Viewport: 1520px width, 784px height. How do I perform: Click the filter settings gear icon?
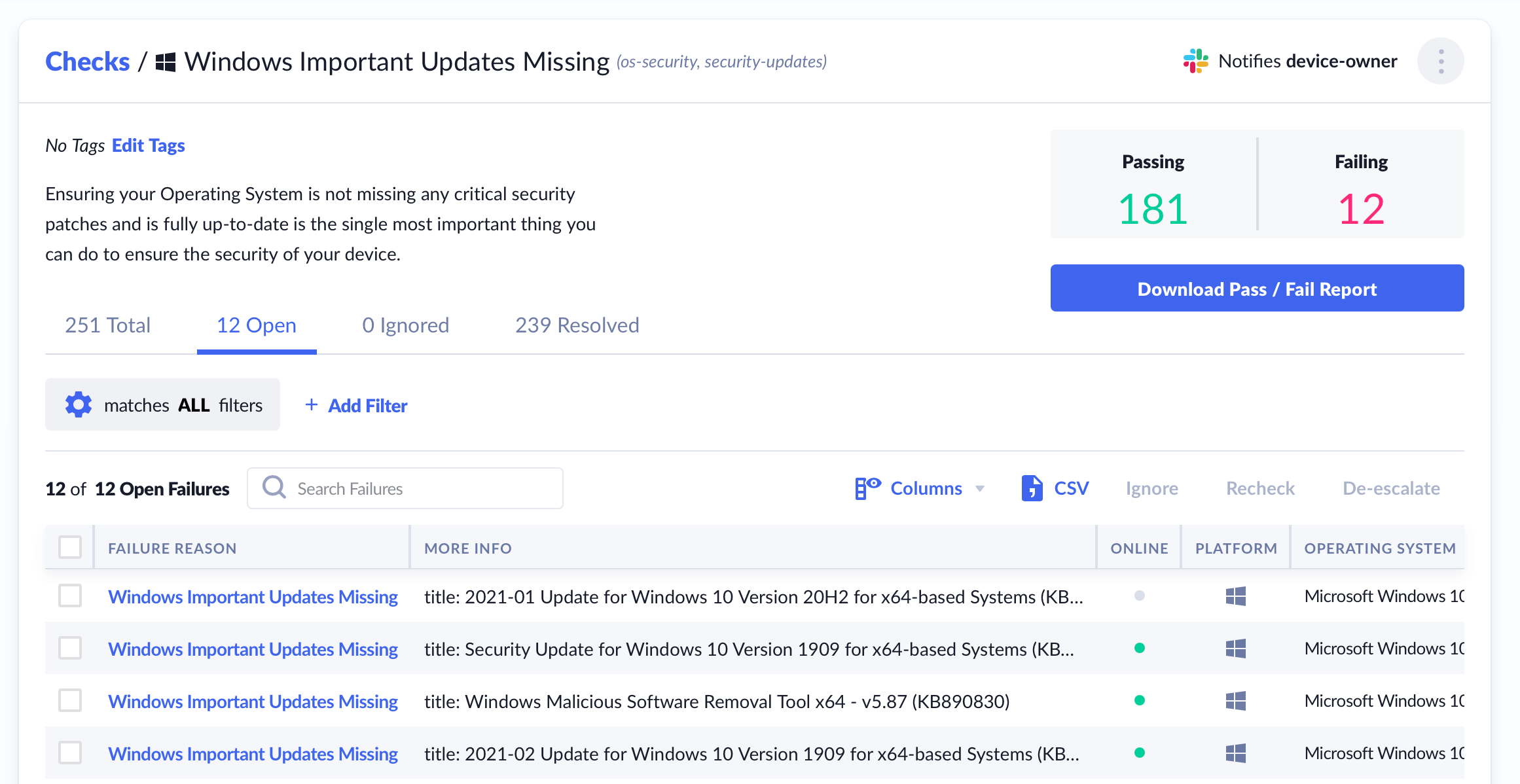click(79, 405)
